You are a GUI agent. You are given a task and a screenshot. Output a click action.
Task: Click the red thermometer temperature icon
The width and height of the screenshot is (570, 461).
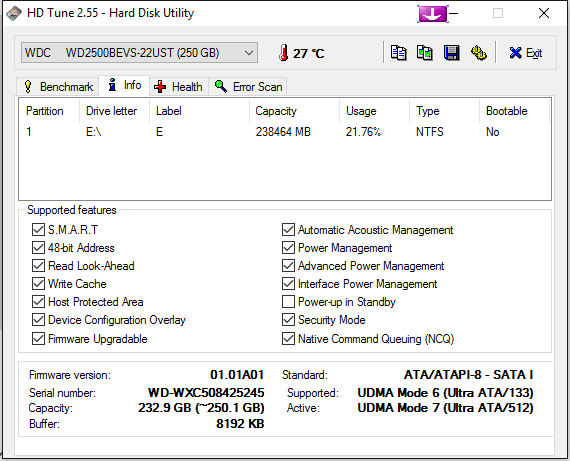click(284, 53)
